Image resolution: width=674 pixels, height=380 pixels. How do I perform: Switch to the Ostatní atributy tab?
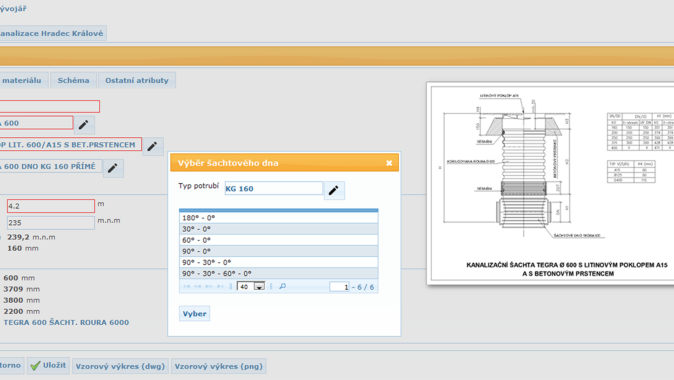click(137, 80)
